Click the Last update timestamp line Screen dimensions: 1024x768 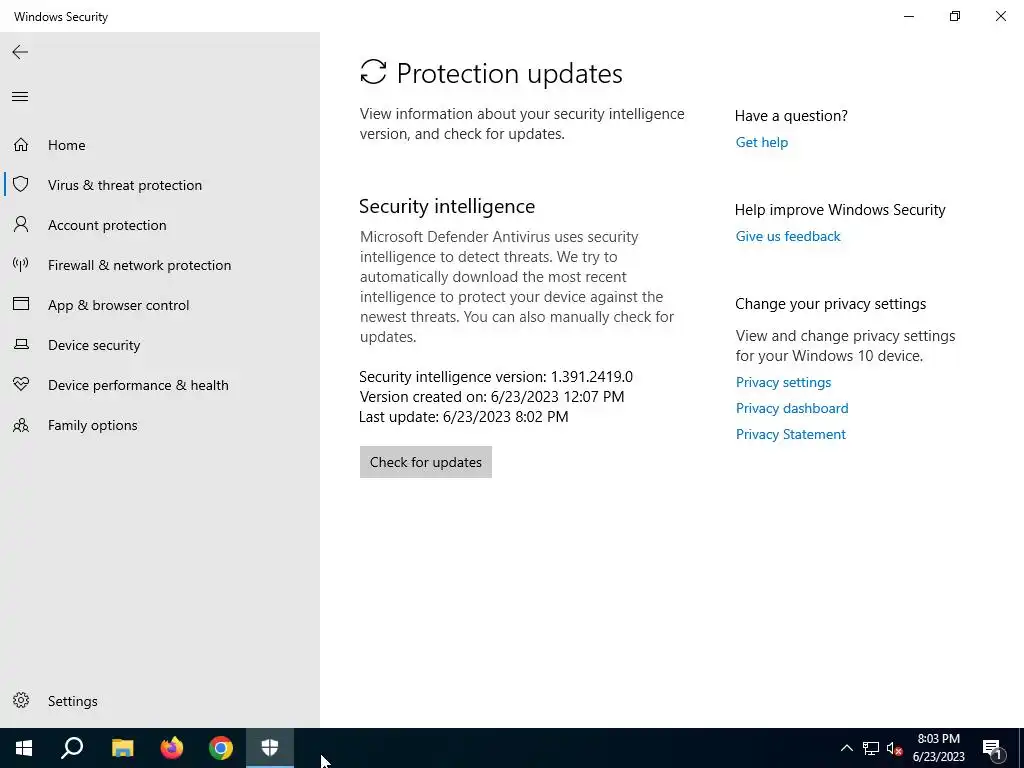pos(464,417)
